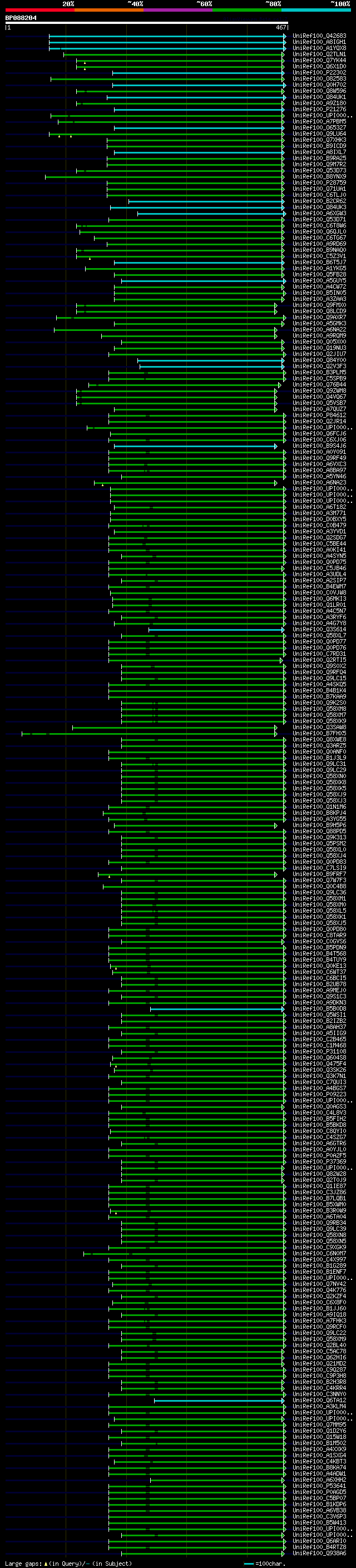356x1568 pixels.
Task: Open hit UniRef100_Q42683
Action: (x=319, y=36)
